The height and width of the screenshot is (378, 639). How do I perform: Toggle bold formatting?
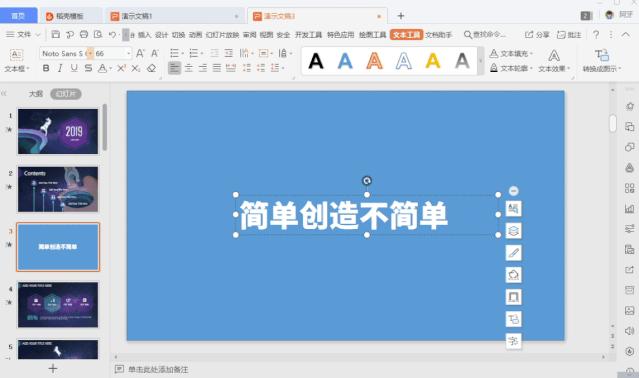46,68
